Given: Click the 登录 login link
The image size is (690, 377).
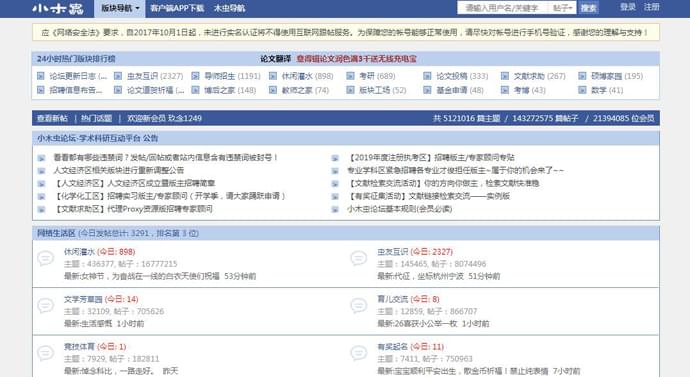Looking at the screenshot, I should pyautogui.click(x=628, y=7).
